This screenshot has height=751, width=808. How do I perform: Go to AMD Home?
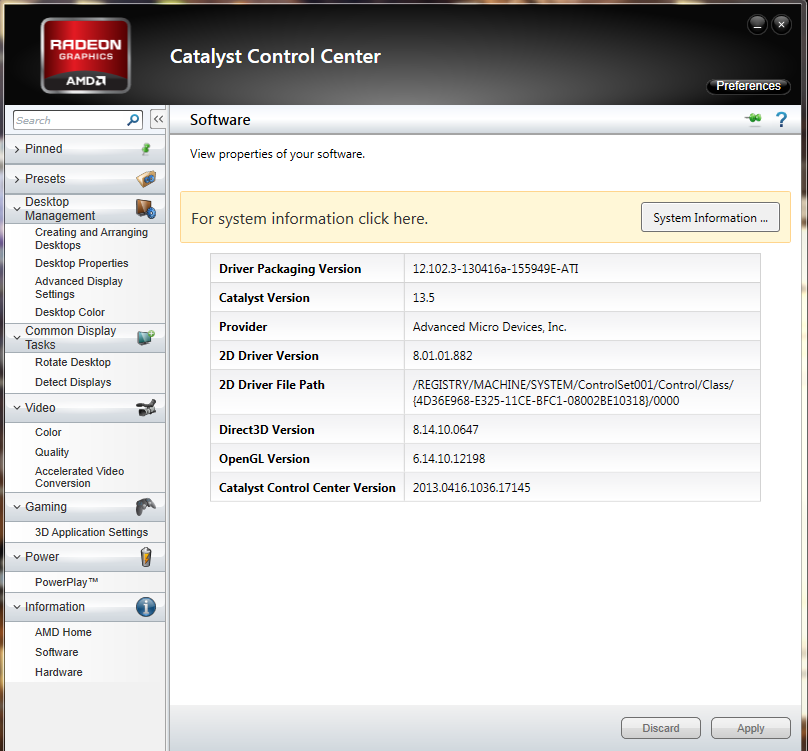click(63, 632)
